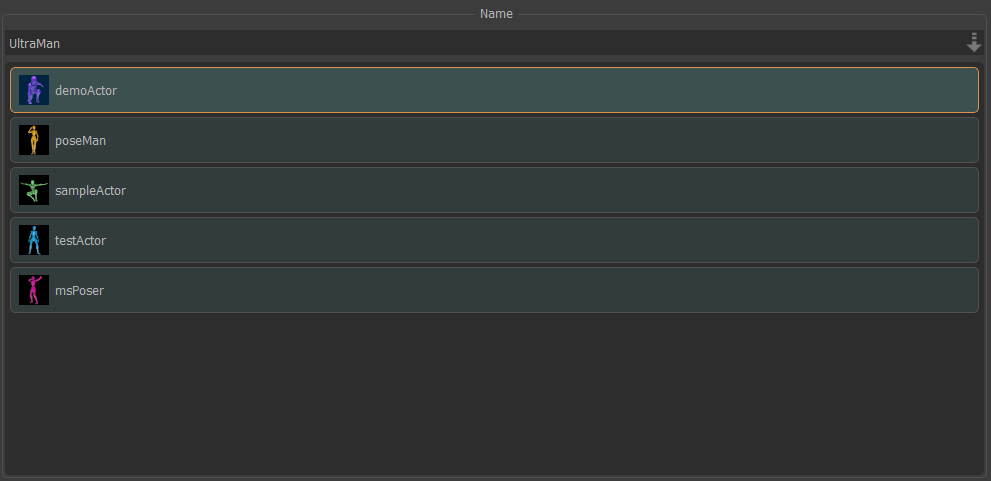The image size is (991, 481).
Task: Click the pink msPoser figure thumbnail
Action: pos(34,290)
